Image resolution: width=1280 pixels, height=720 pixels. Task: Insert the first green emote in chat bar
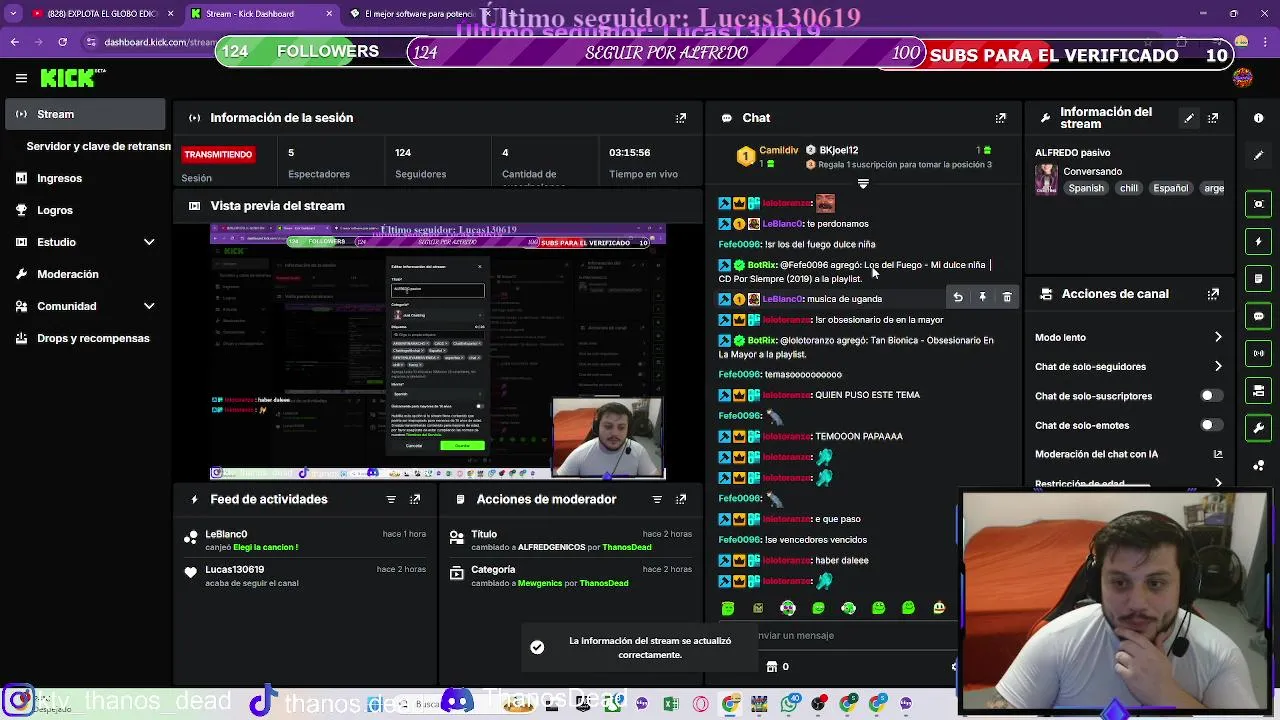pyautogui.click(x=728, y=608)
